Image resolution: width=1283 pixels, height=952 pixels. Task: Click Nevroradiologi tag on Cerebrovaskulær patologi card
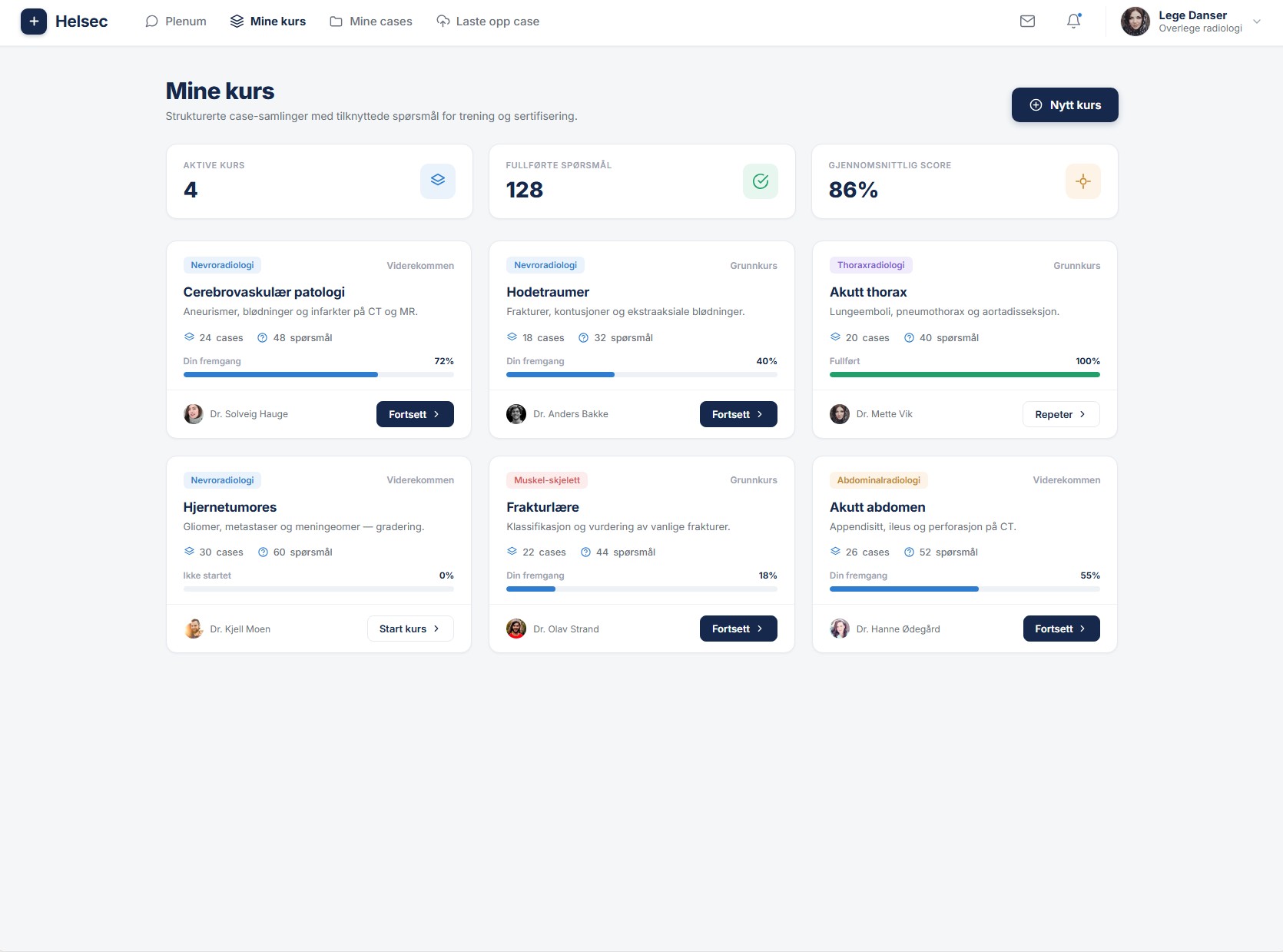222,265
